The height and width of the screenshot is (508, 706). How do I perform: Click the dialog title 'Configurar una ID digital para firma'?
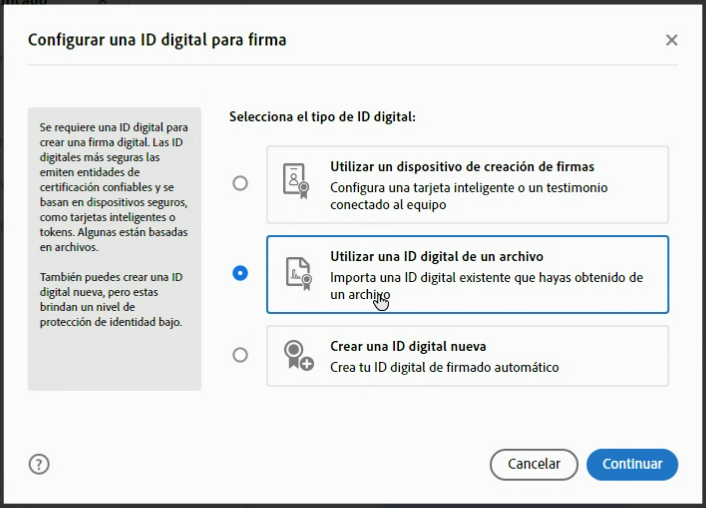click(x=157, y=40)
